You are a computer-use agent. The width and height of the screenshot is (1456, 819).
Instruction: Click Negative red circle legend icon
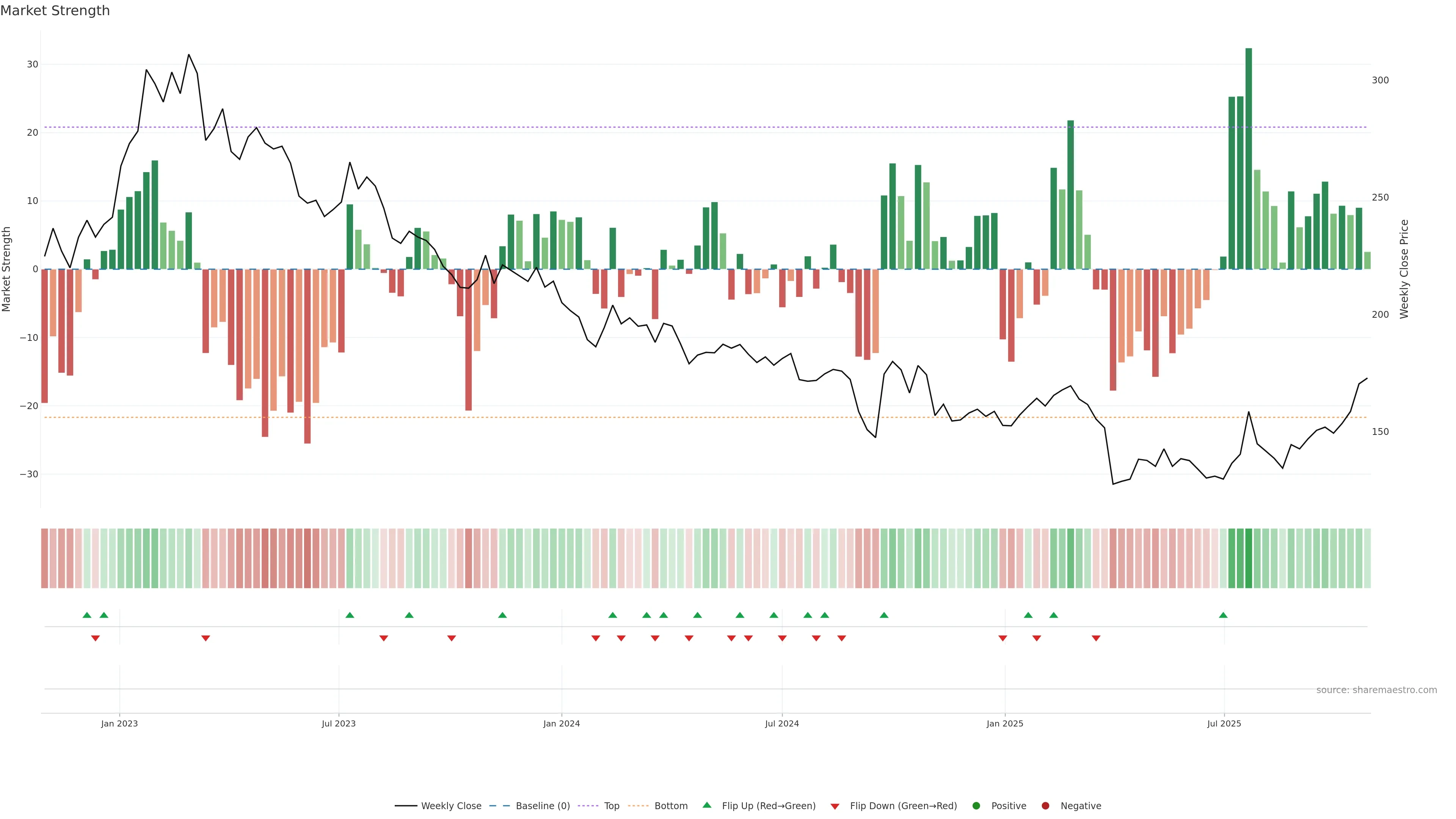[x=1045, y=806]
